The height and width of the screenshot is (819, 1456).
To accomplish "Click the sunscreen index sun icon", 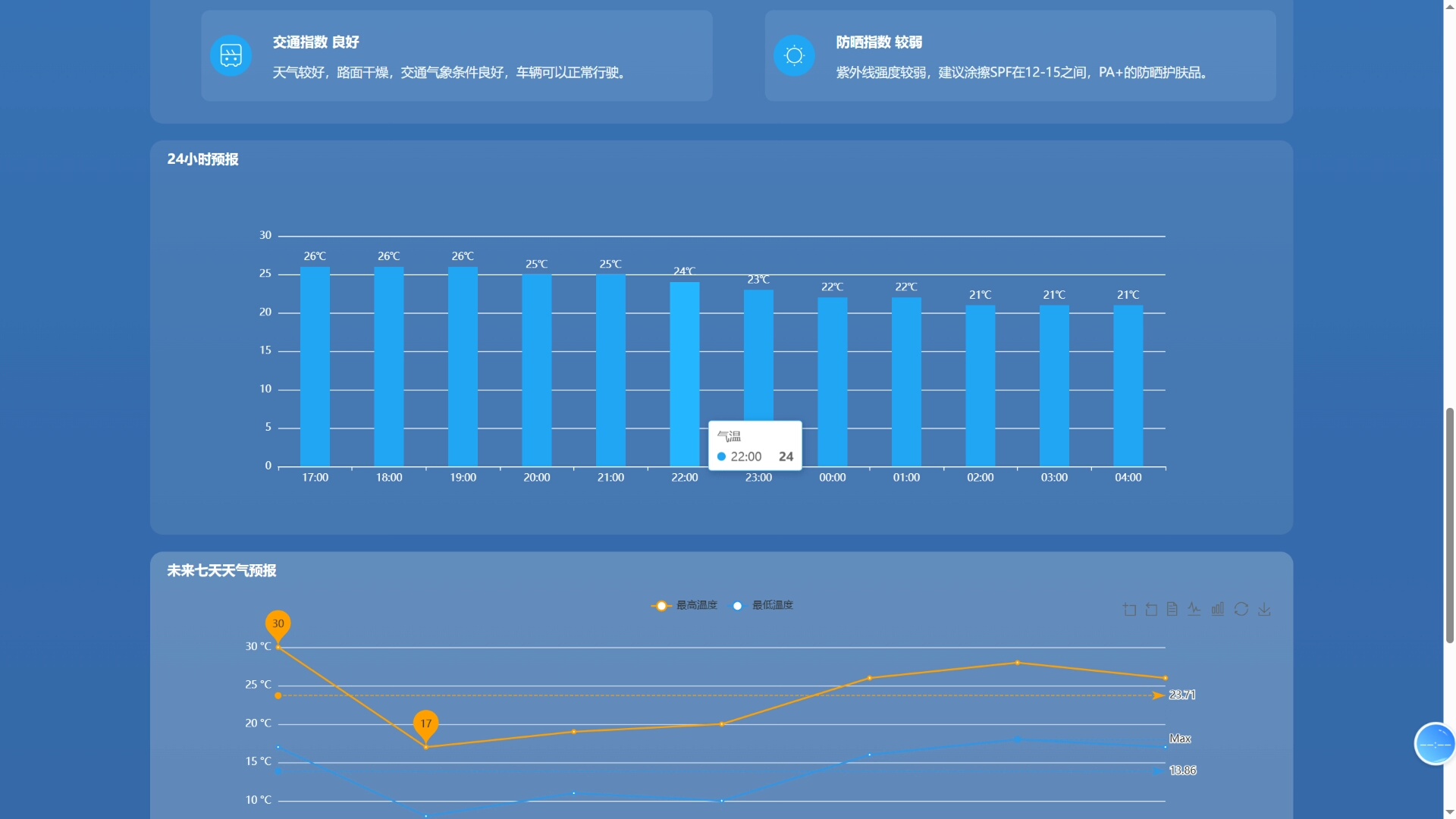I will tap(794, 55).
